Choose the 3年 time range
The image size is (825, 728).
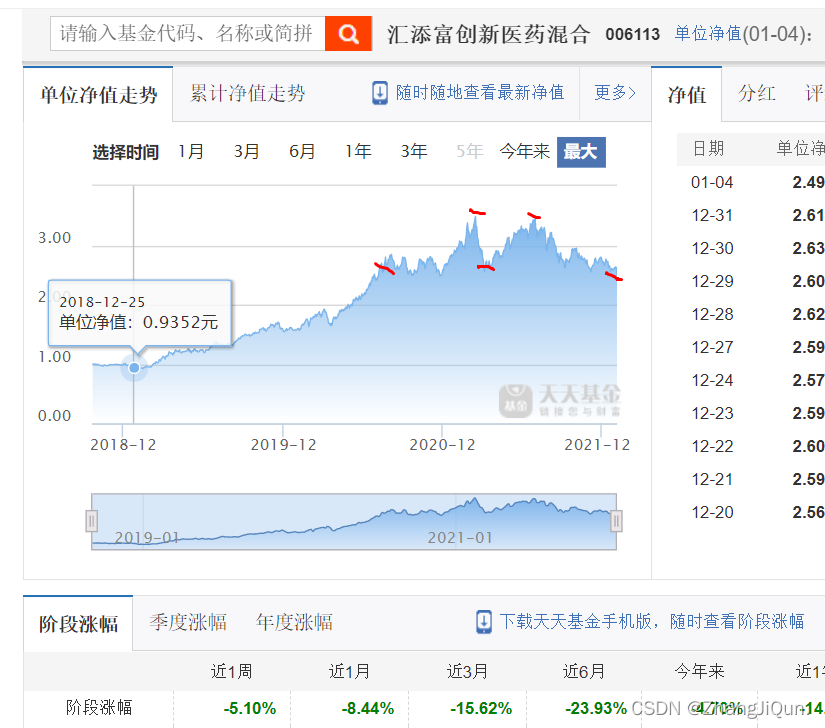(x=414, y=151)
